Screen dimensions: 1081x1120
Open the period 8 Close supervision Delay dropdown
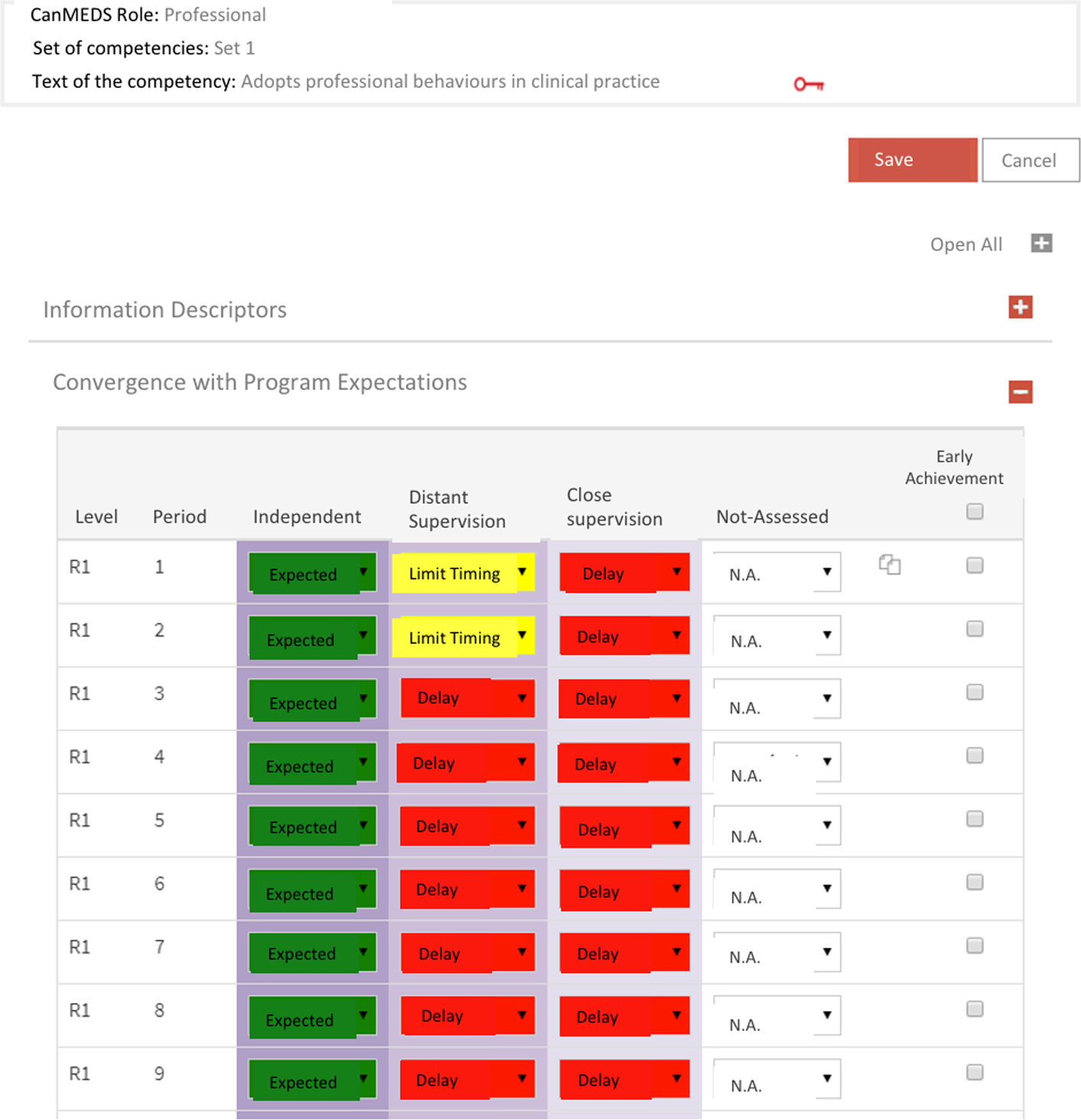(x=624, y=1016)
